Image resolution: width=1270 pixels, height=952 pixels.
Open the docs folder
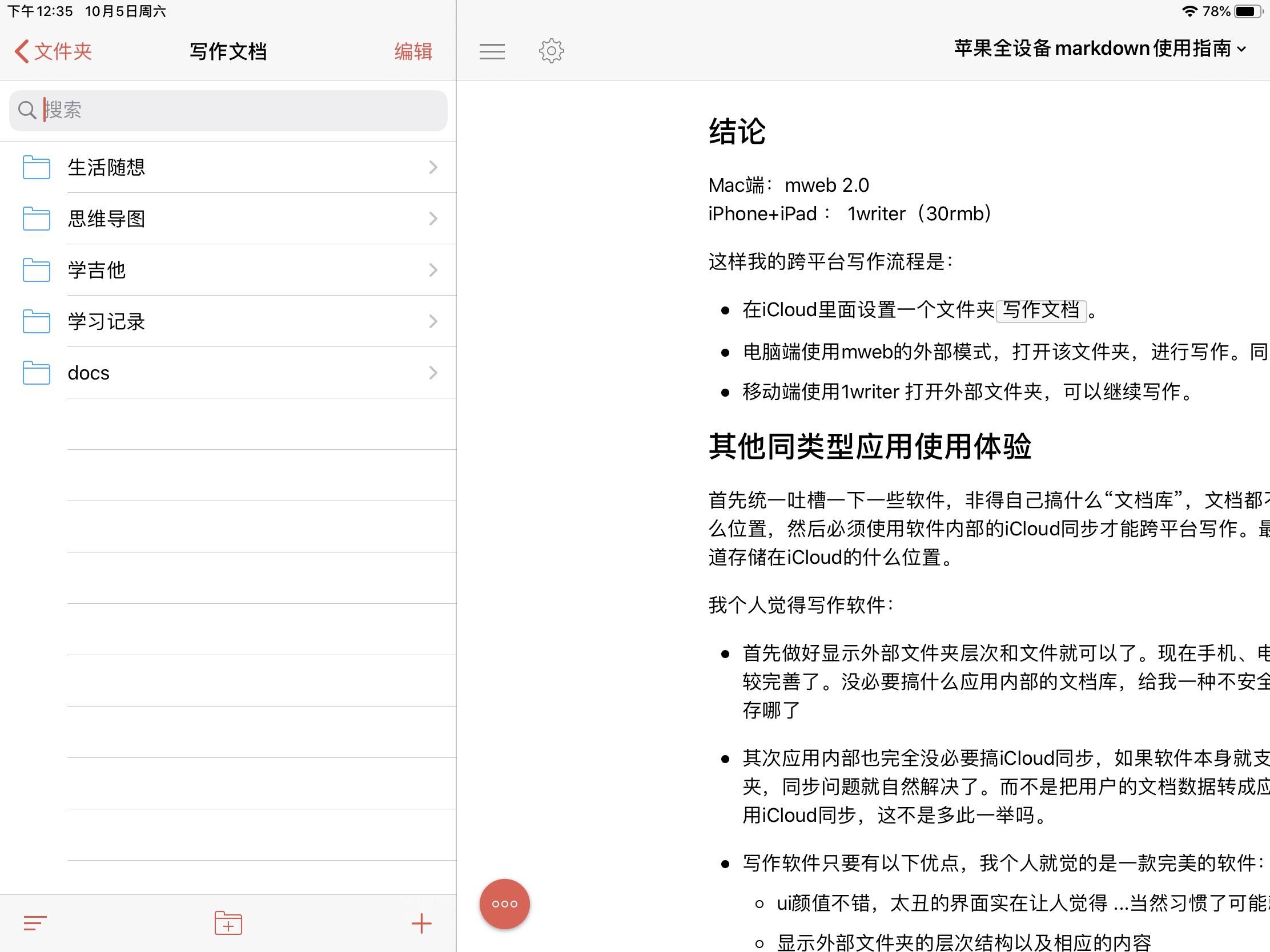click(x=228, y=373)
